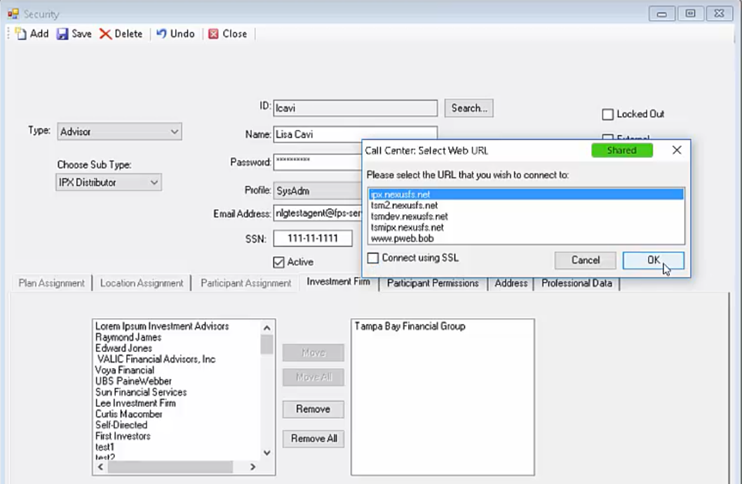
Task: Click the Undo arrow icon
Action: [x=161, y=33]
